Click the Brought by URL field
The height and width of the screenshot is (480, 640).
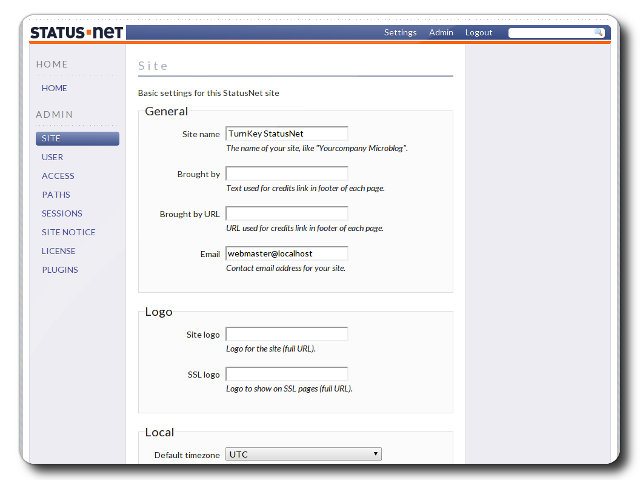click(286, 214)
